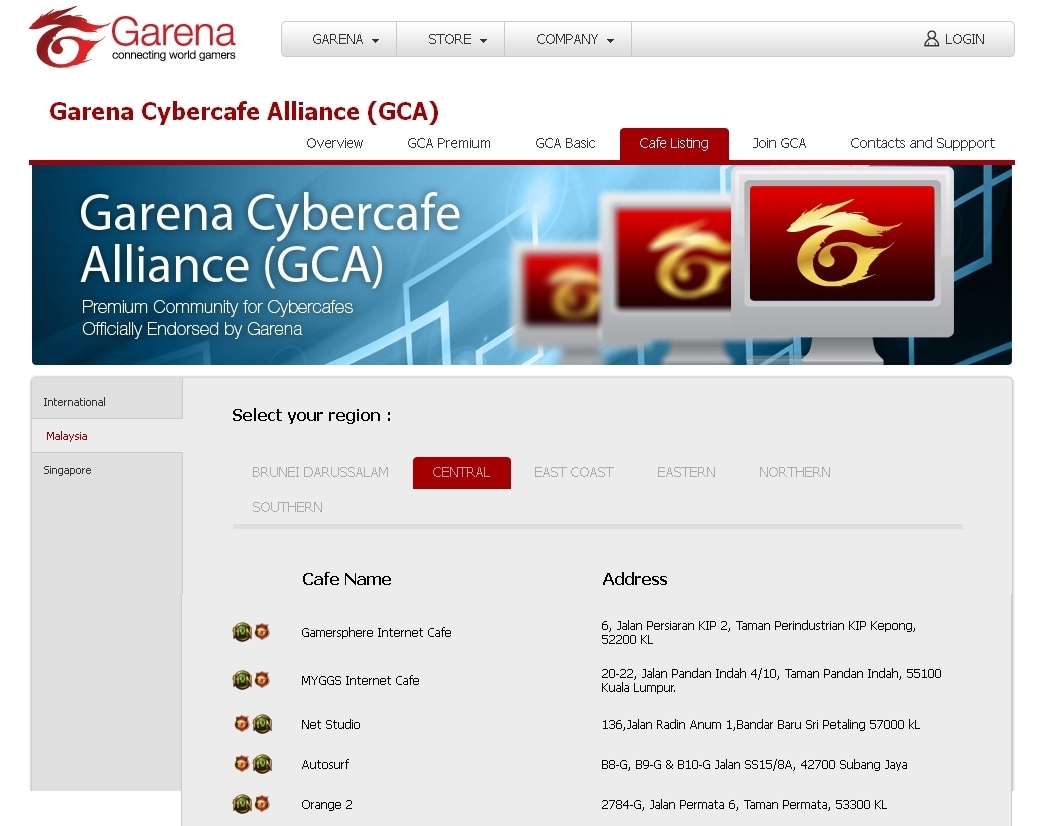Click the Address column header

coord(635,579)
